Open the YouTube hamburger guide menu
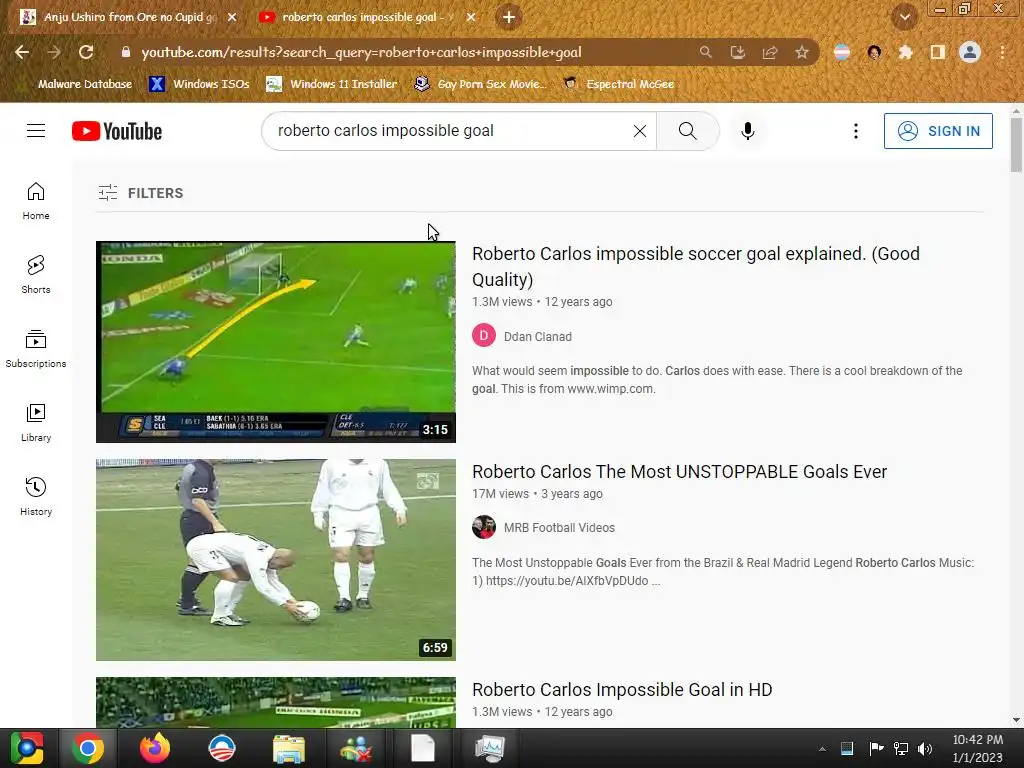Screen dimensions: 1024x768 coord(36,131)
